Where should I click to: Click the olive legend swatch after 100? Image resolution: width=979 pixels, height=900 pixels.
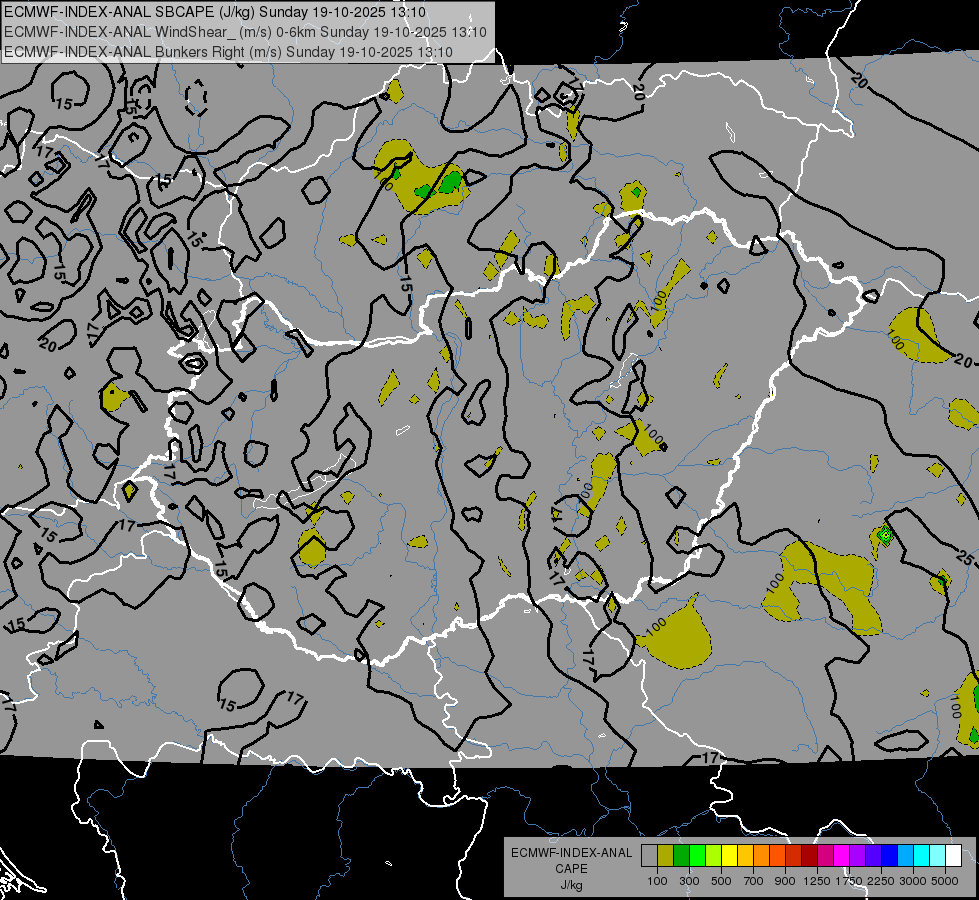pyautogui.click(x=666, y=856)
